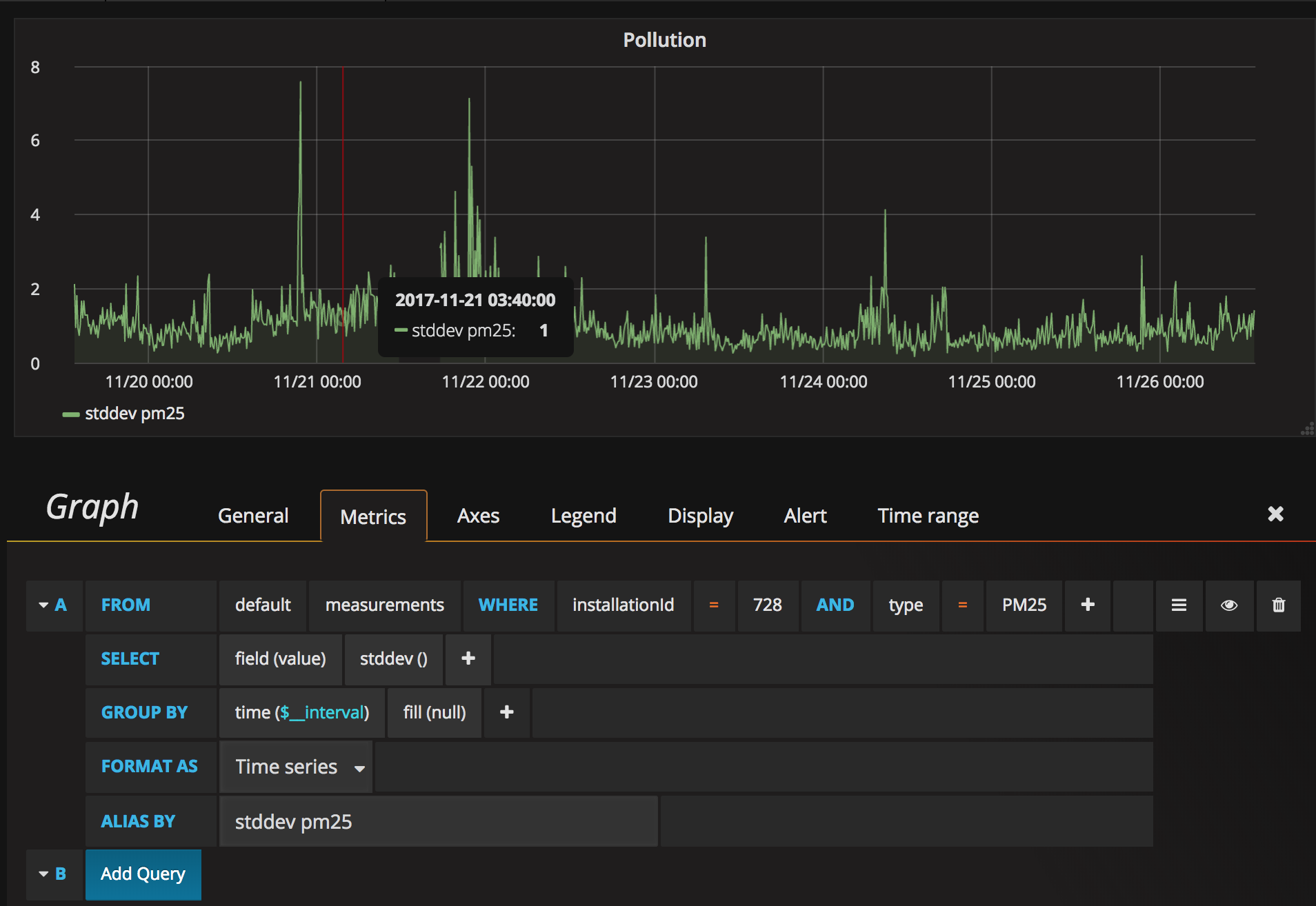The image size is (1316, 906).
Task: Open the Alert tab
Action: click(x=805, y=516)
